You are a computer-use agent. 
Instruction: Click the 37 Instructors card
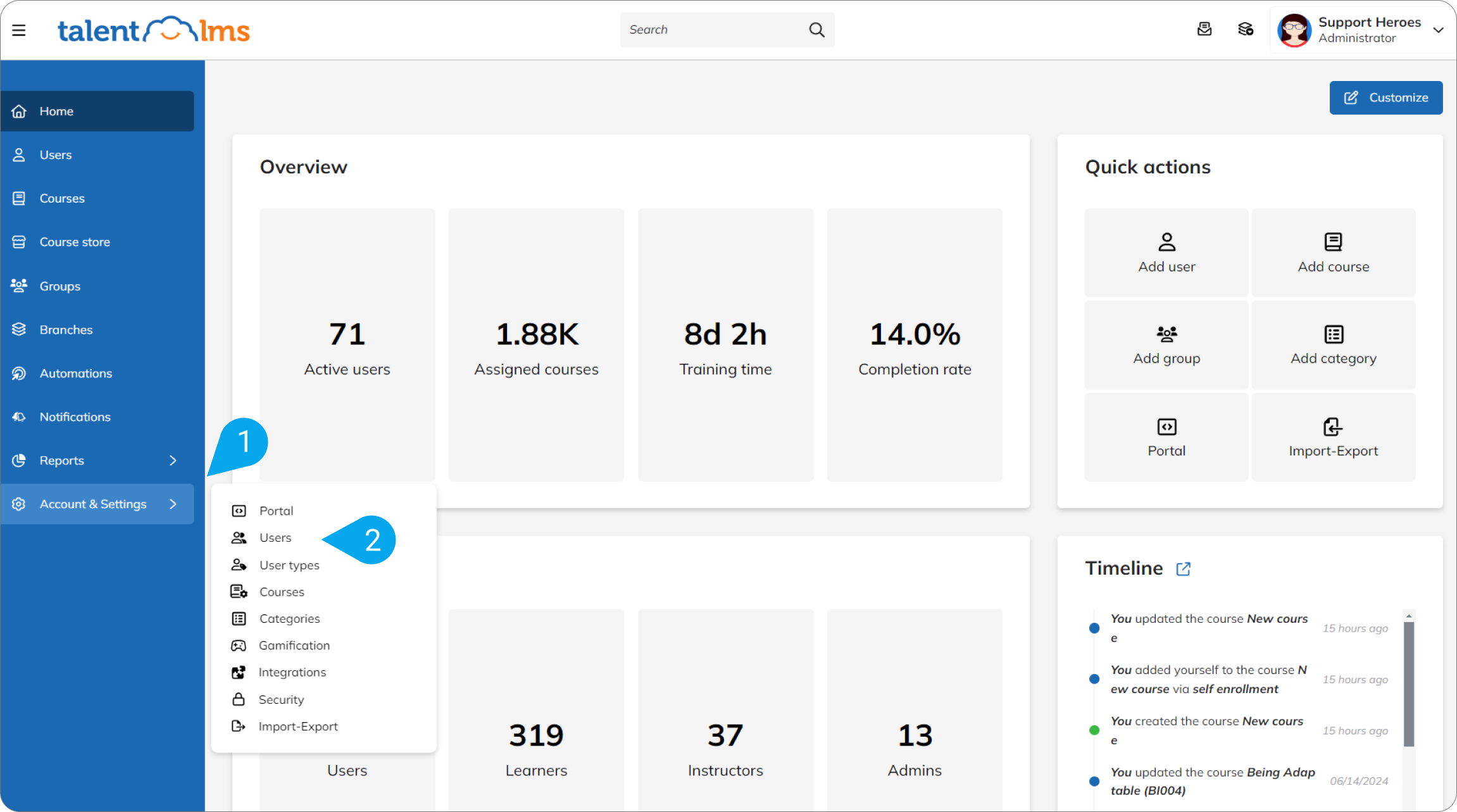coord(725,710)
